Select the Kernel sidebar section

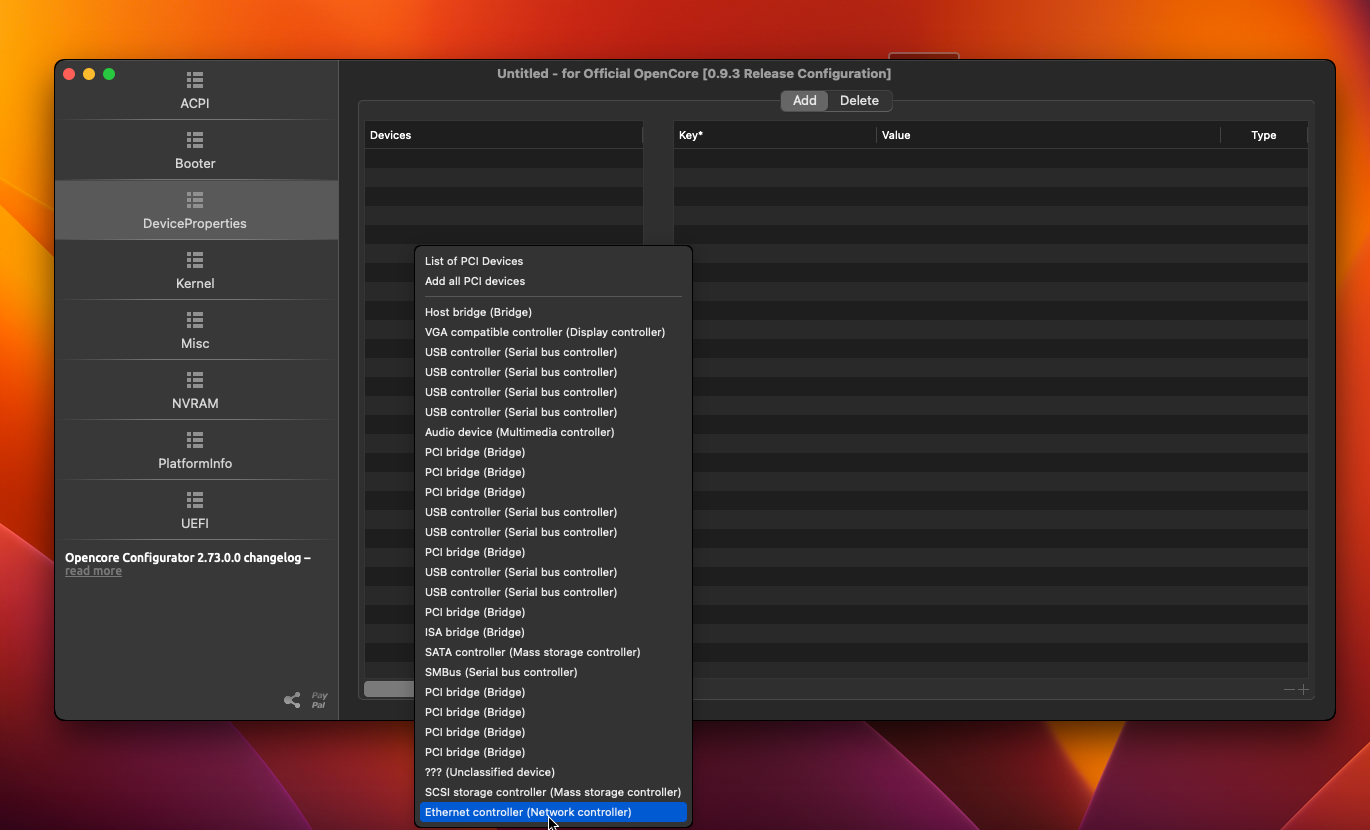[195, 270]
